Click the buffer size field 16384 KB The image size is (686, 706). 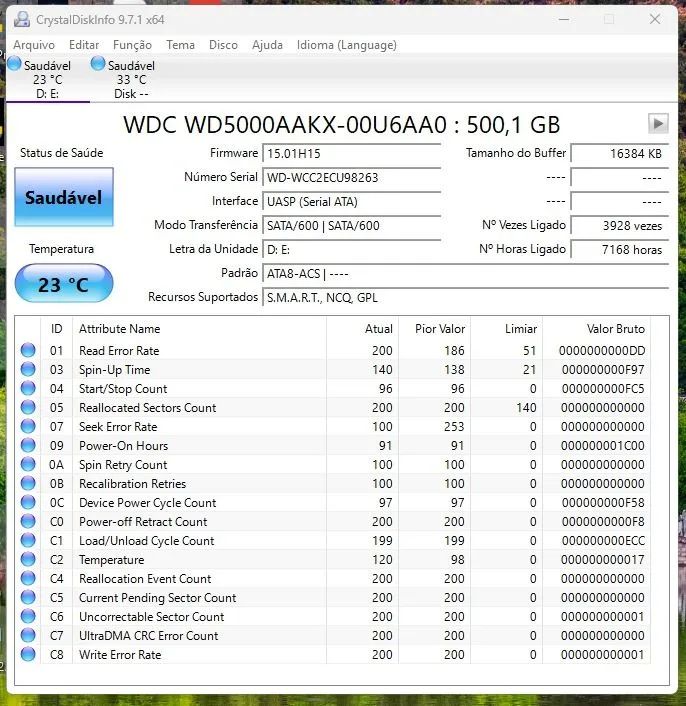pyautogui.click(x=620, y=154)
